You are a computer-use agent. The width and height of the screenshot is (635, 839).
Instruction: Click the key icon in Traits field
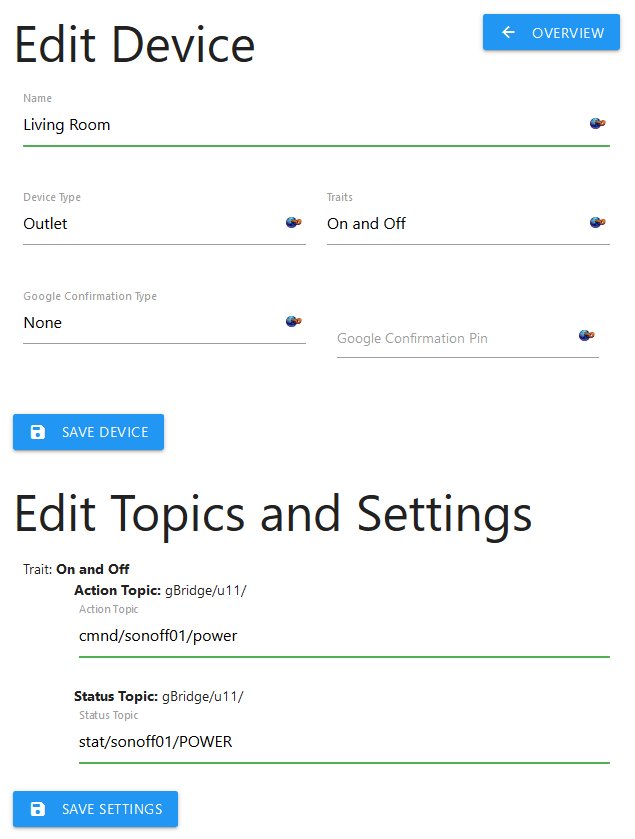click(x=598, y=222)
